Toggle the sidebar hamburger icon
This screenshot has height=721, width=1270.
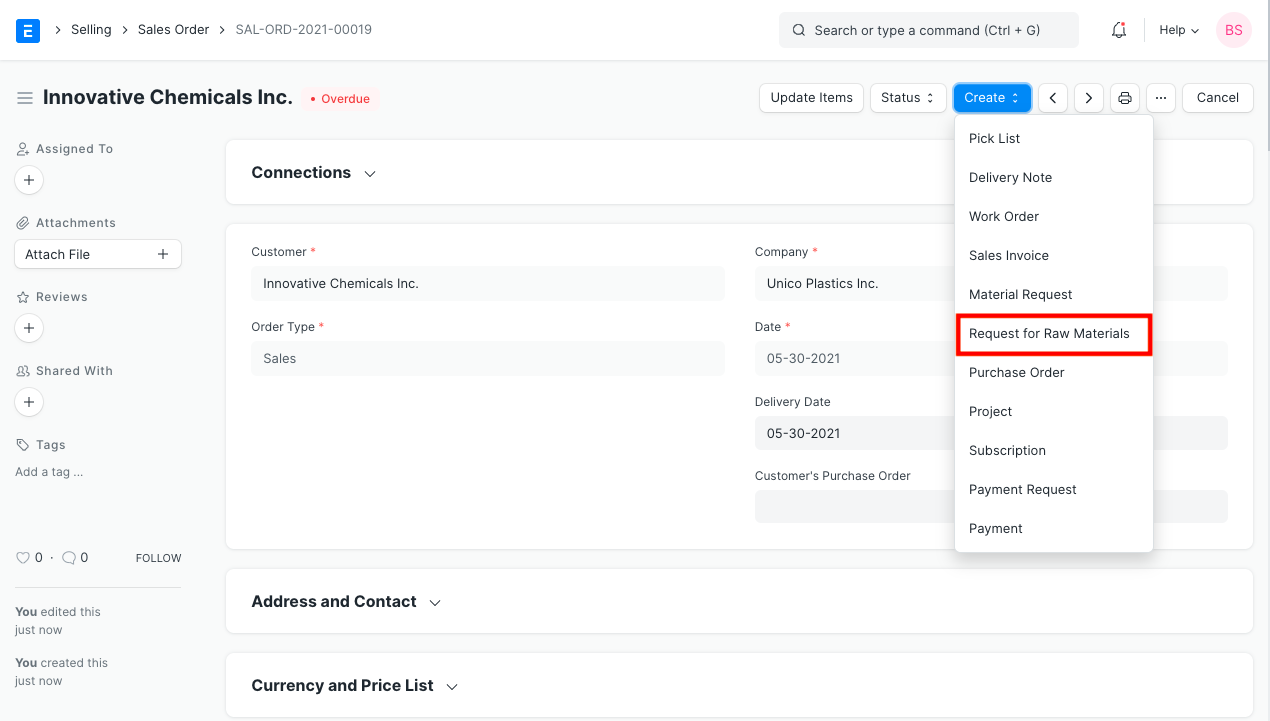click(25, 98)
